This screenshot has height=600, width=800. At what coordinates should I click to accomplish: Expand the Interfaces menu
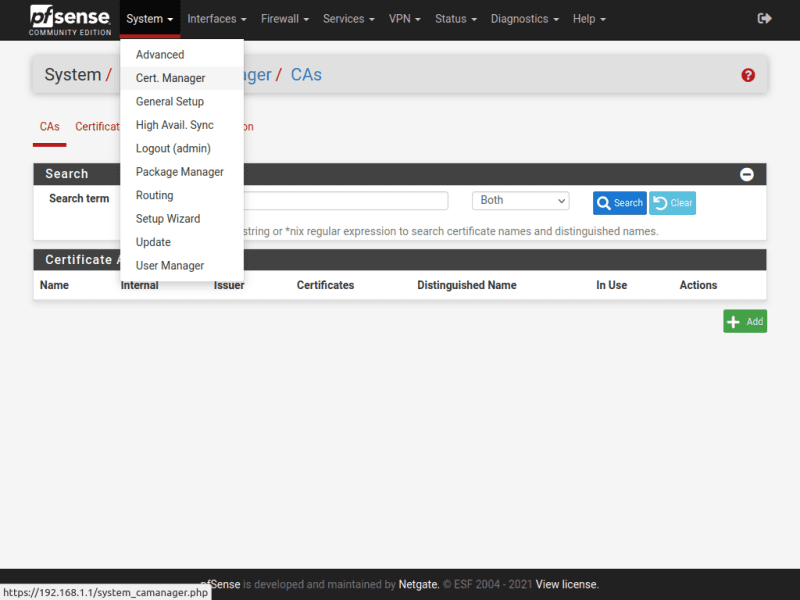[216, 19]
